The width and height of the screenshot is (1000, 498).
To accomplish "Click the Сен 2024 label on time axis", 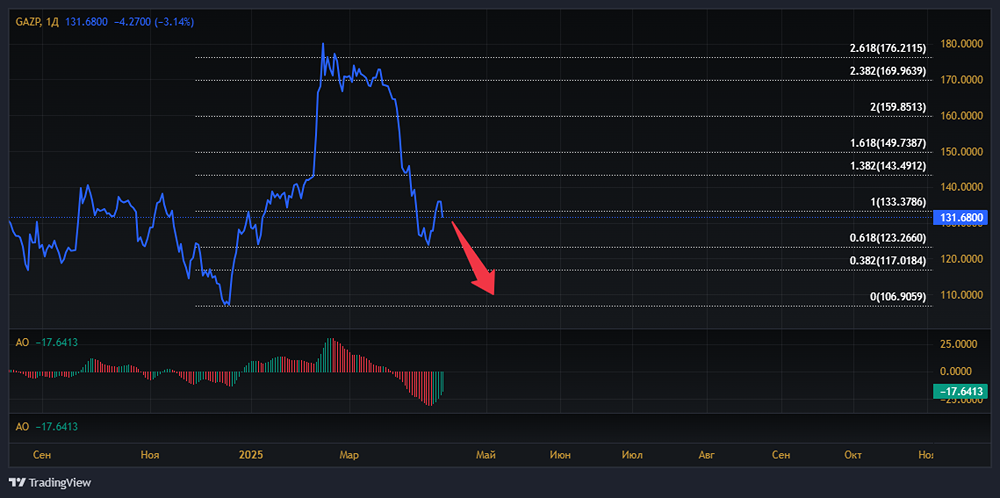I will (41, 455).
